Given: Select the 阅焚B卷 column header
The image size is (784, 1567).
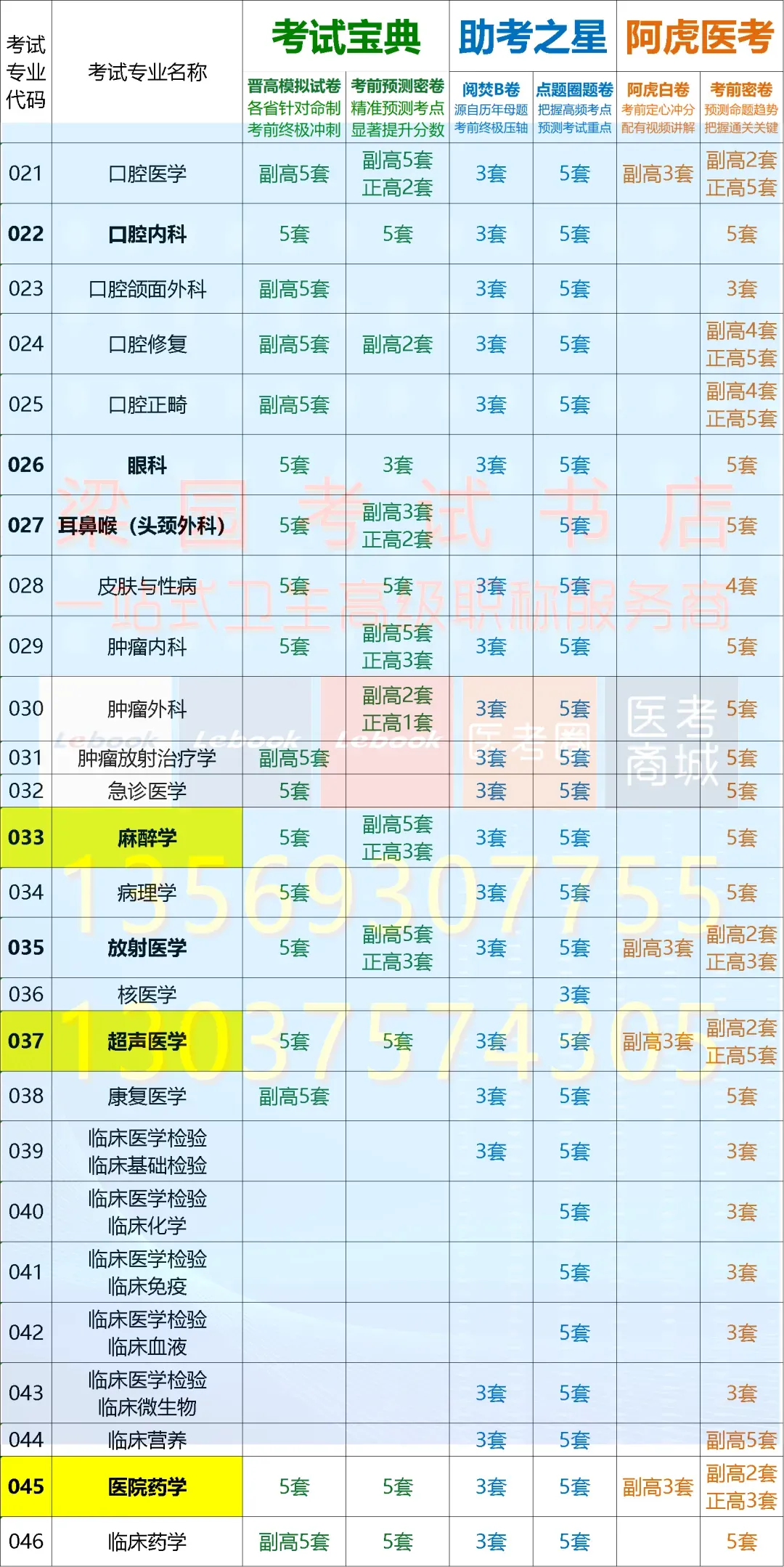Looking at the screenshot, I should (x=491, y=90).
